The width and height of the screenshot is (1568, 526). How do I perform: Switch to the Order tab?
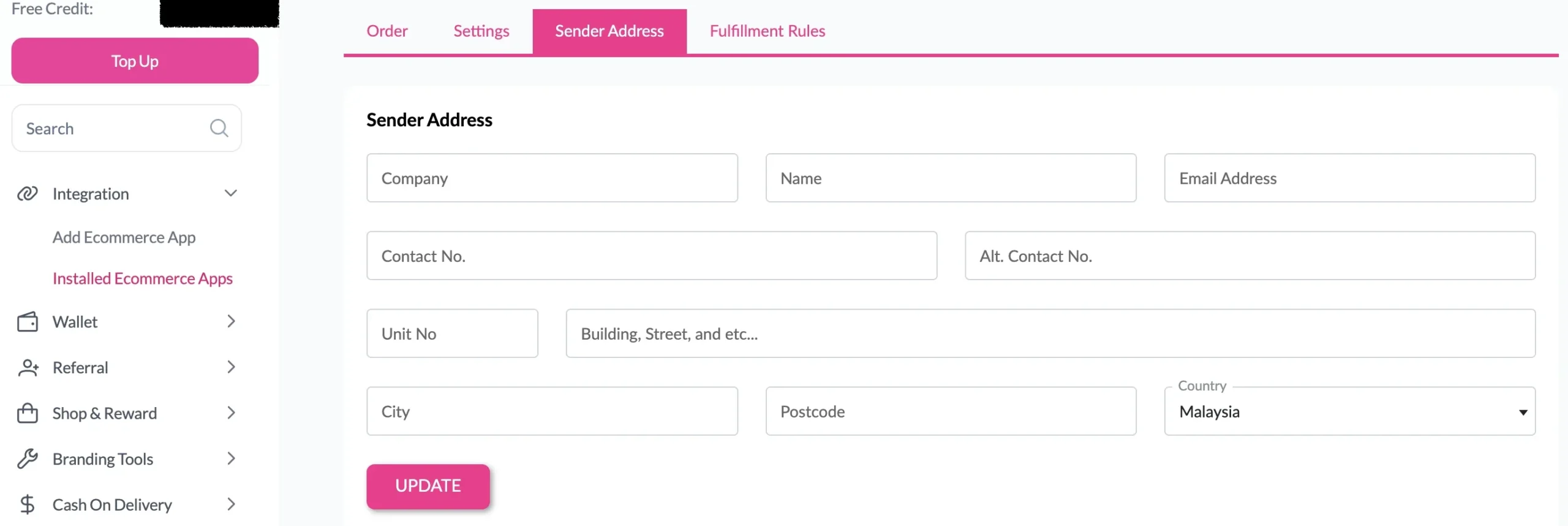point(387,31)
